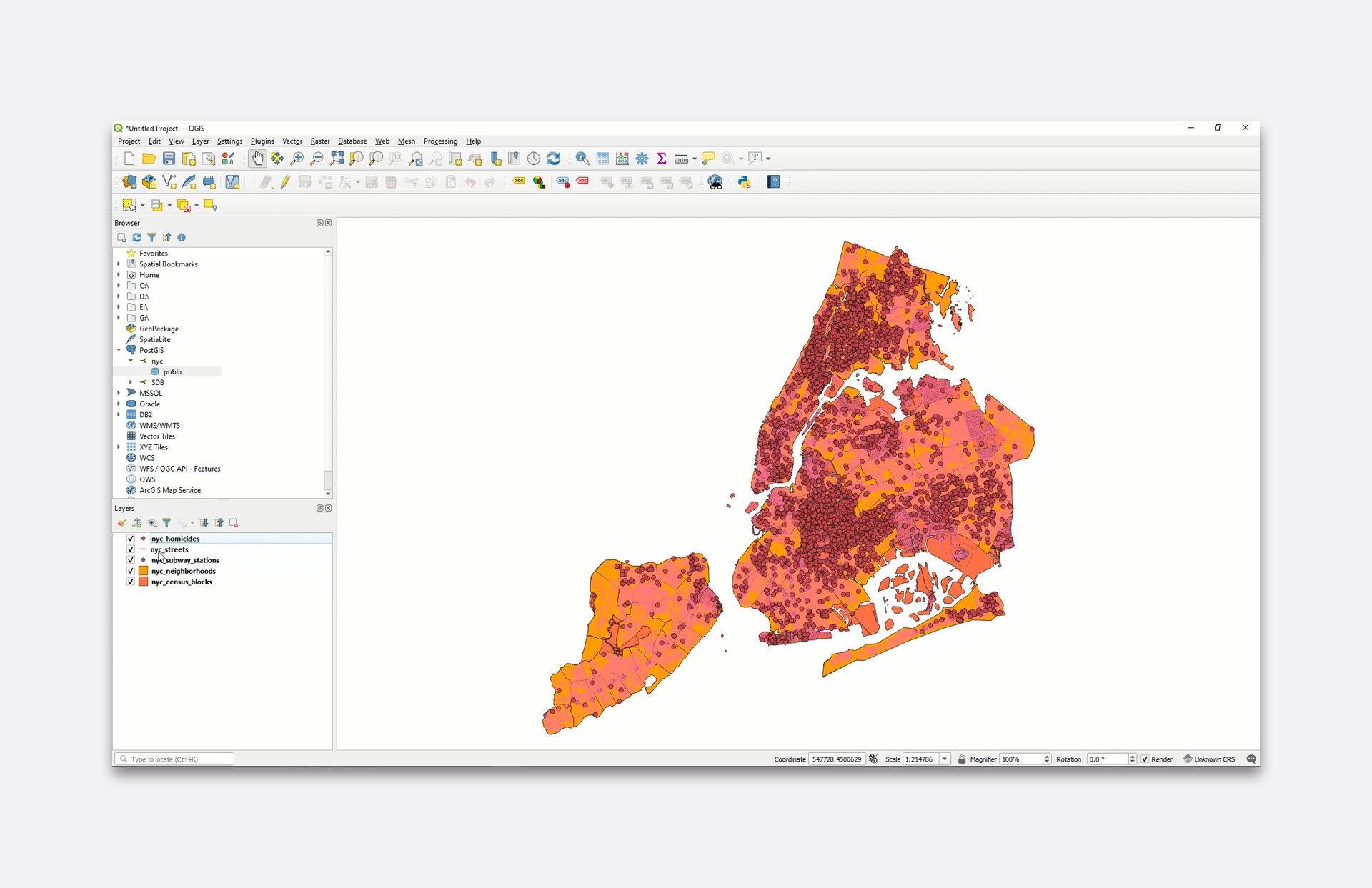This screenshot has height=888, width=1372.
Task: Click Zoom Full extent icon
Action: click(x=337, y=159)
